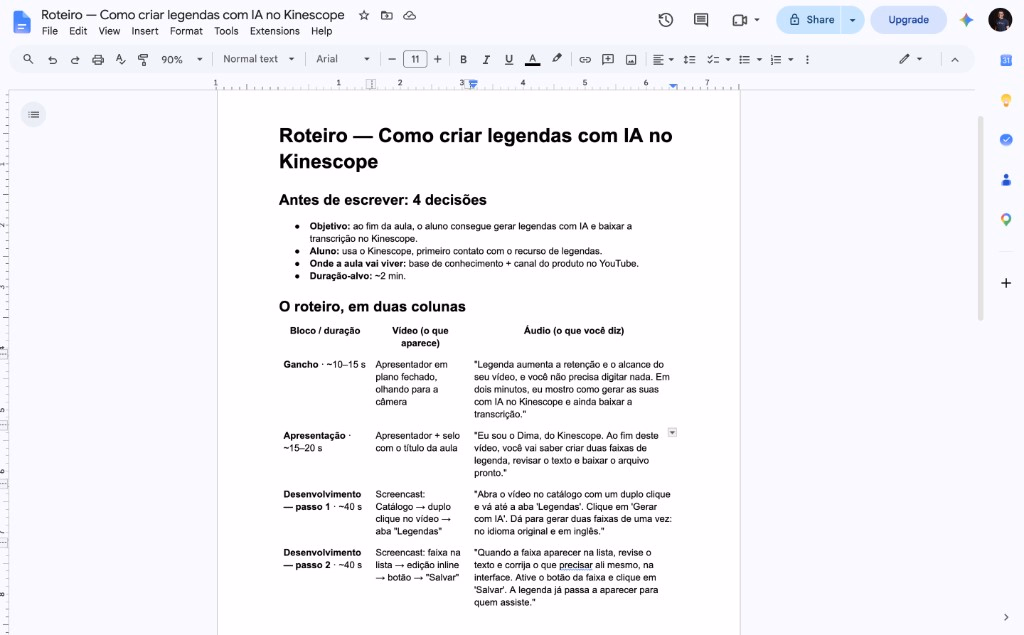Image resolution: width=1024 pixels, height=635 pixels.
Task: Increase the font size
Action: coord(438,59)
